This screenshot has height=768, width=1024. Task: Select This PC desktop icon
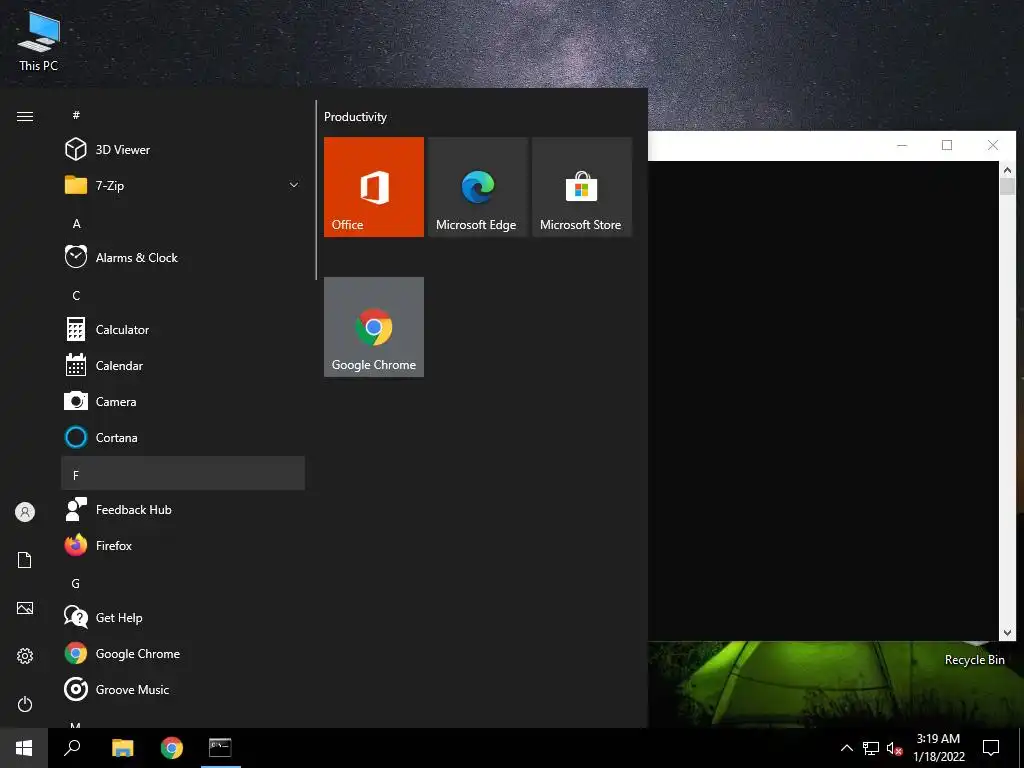tap(39, 41)
